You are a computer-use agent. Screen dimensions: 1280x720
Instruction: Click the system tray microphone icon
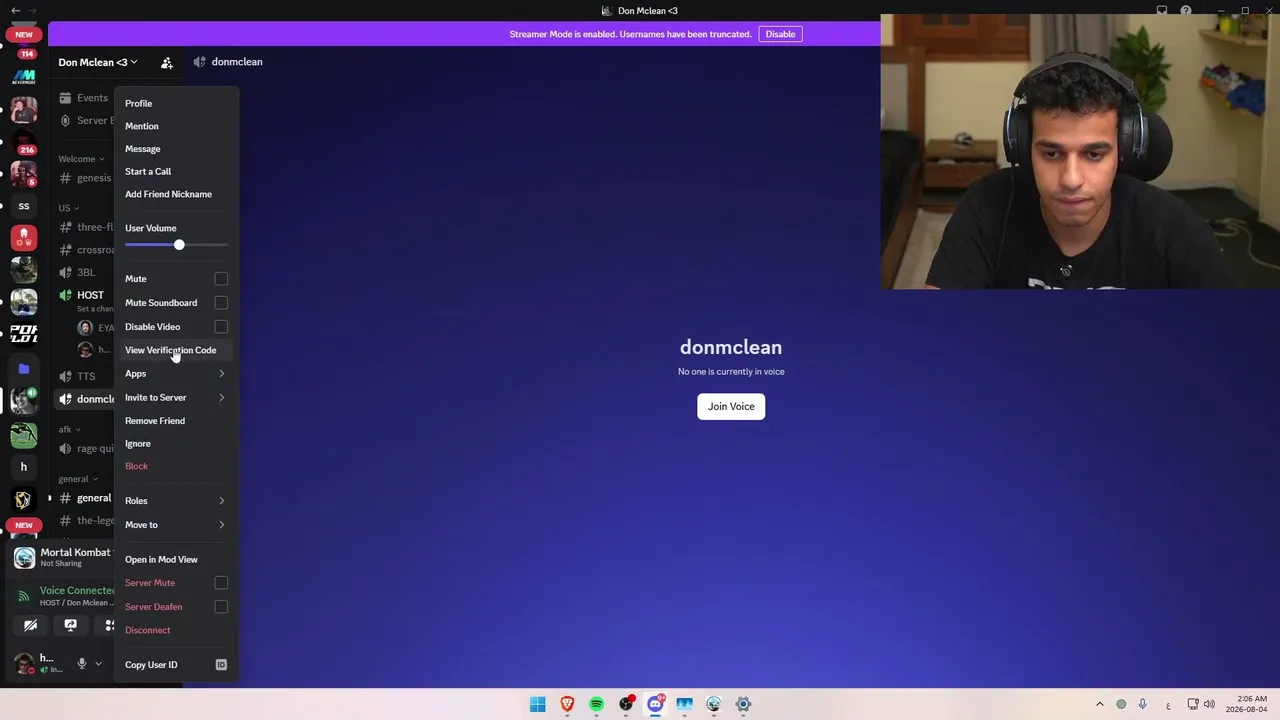tap(1142, 704)
